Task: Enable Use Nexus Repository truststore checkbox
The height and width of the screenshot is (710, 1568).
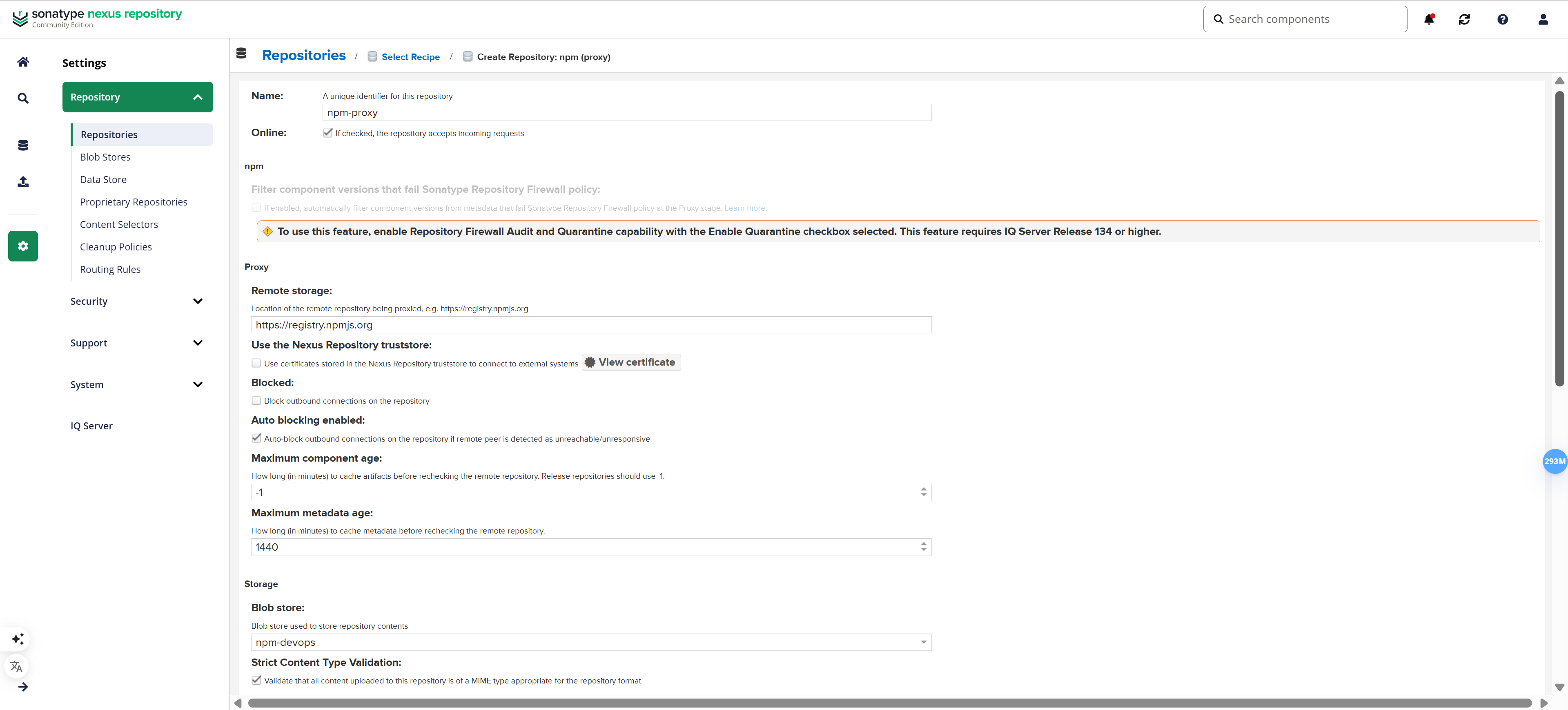Action: tap(256, 363)
